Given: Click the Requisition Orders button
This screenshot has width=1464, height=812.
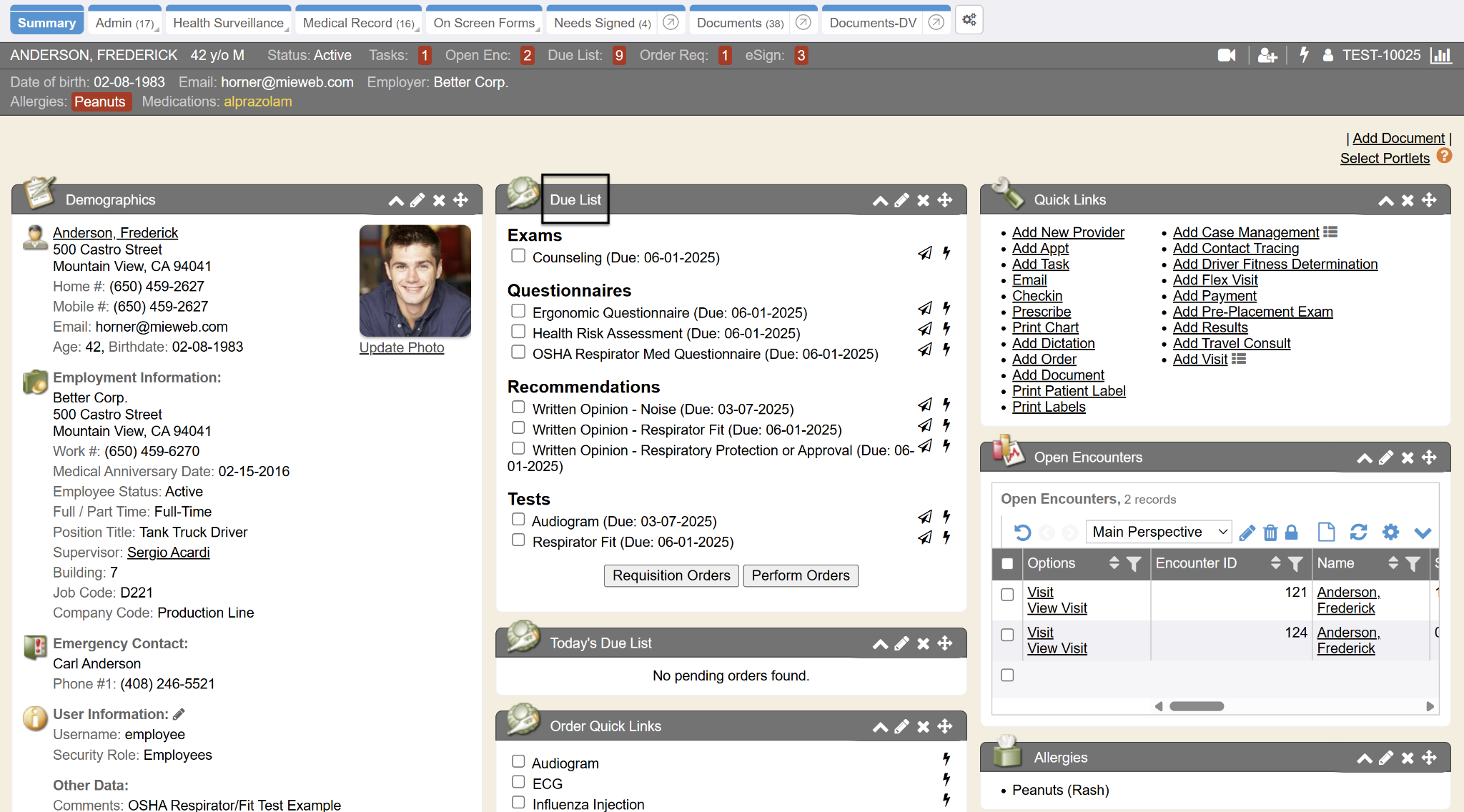Looking at the screenshot, I should click(671, 575).
